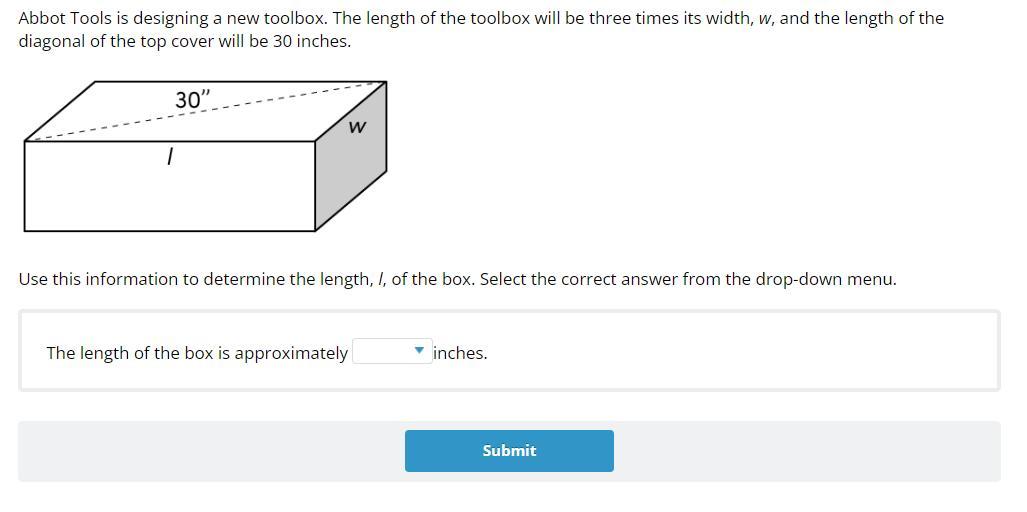
Task: Click the blue drop-down arrow triangle
Action: tap(420, 352)
